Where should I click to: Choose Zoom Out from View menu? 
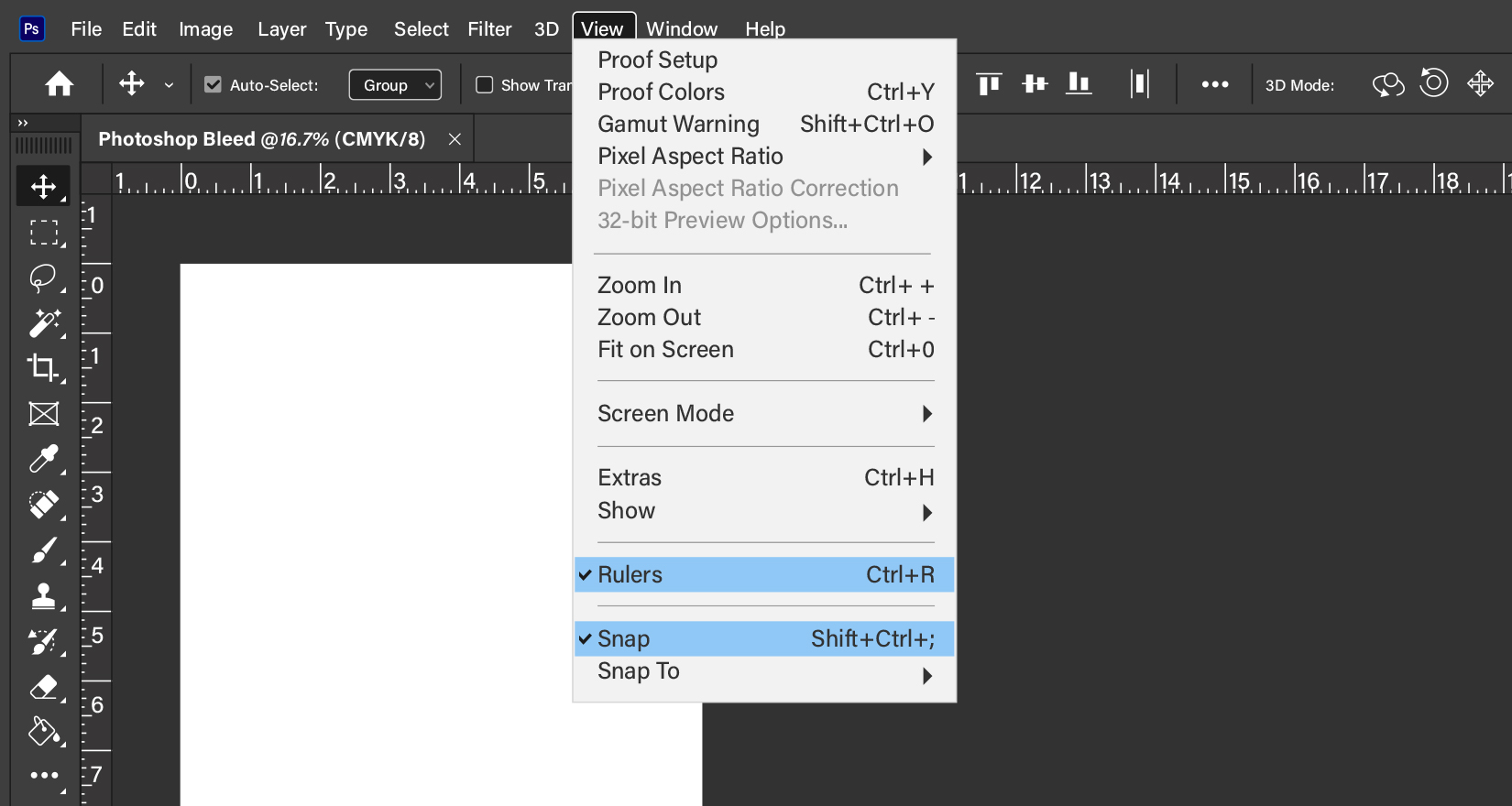764,317
